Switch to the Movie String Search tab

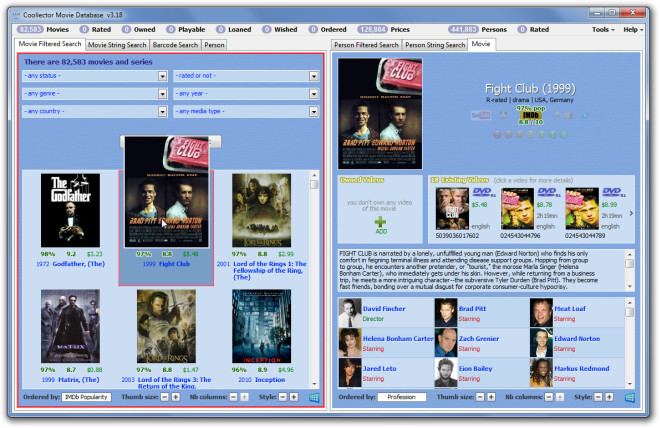pos(117,45)
